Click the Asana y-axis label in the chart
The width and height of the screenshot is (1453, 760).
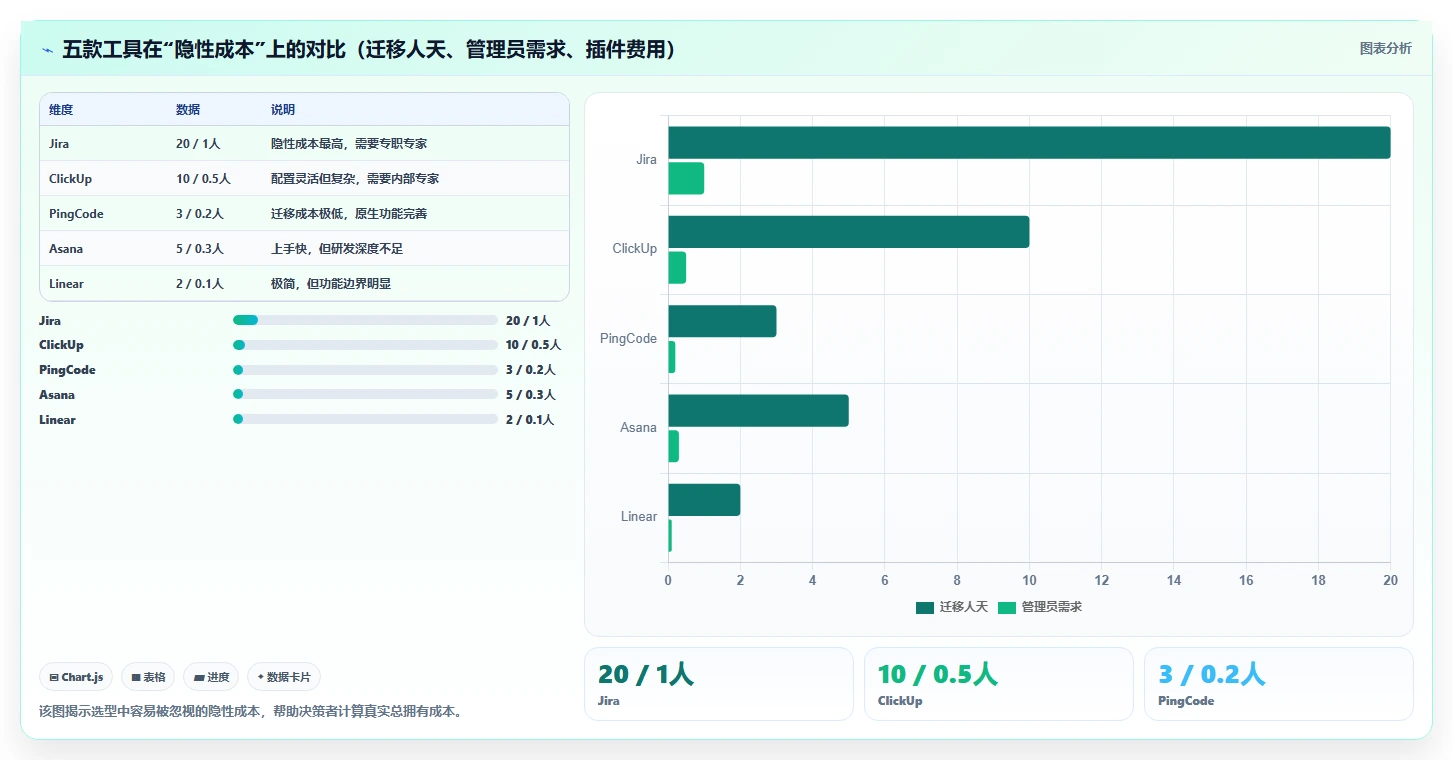[638, 428]
